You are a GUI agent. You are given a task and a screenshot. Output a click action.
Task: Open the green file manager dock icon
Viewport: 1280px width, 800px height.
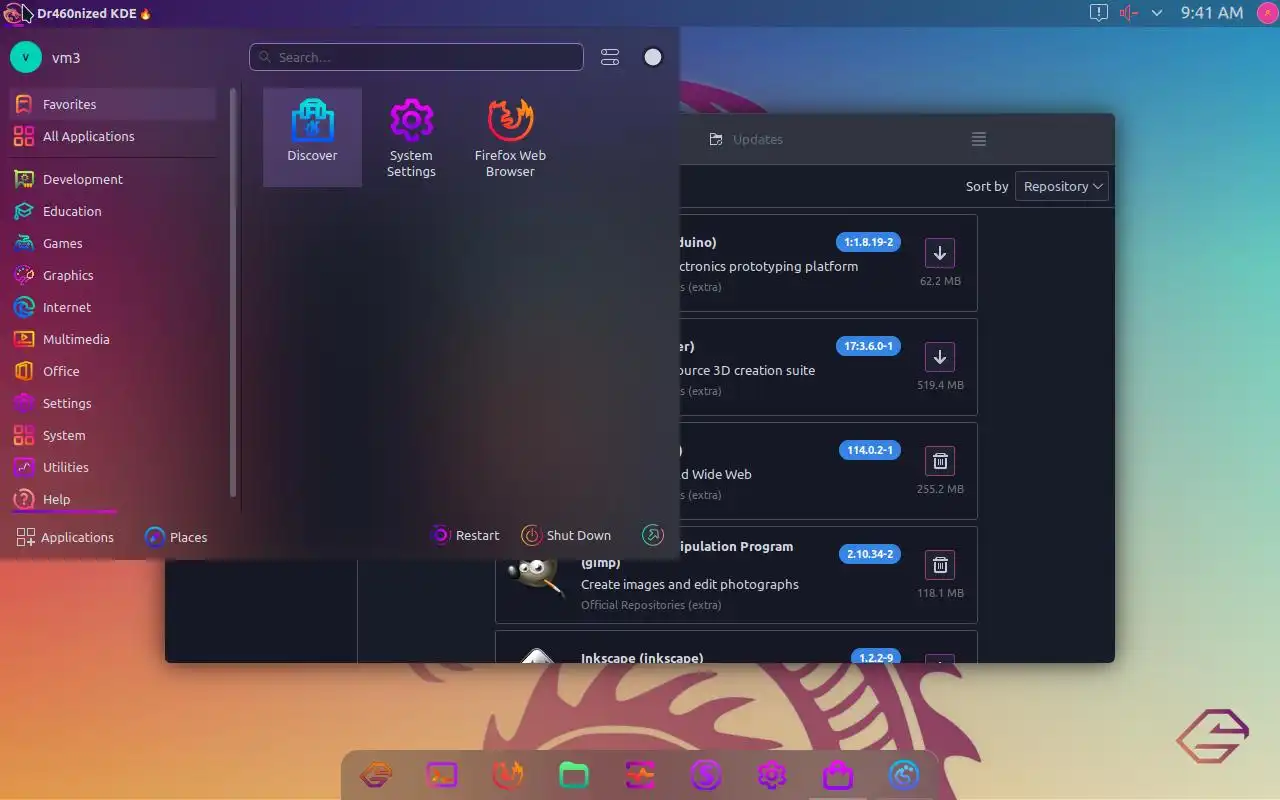(x=574, y=775)
